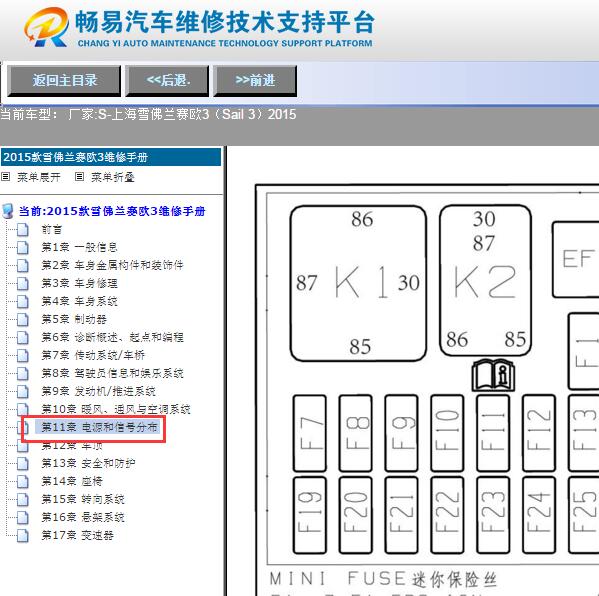Click fuse F19 in the diagram
599x596 pixels.
tap(310, 515)
